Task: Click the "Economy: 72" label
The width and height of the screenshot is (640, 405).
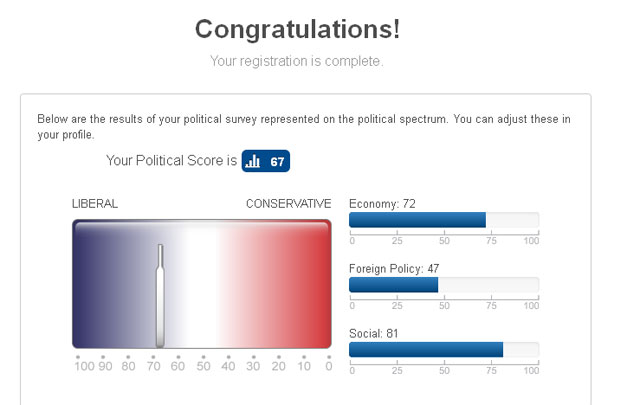Action: (x=382, y=204)
